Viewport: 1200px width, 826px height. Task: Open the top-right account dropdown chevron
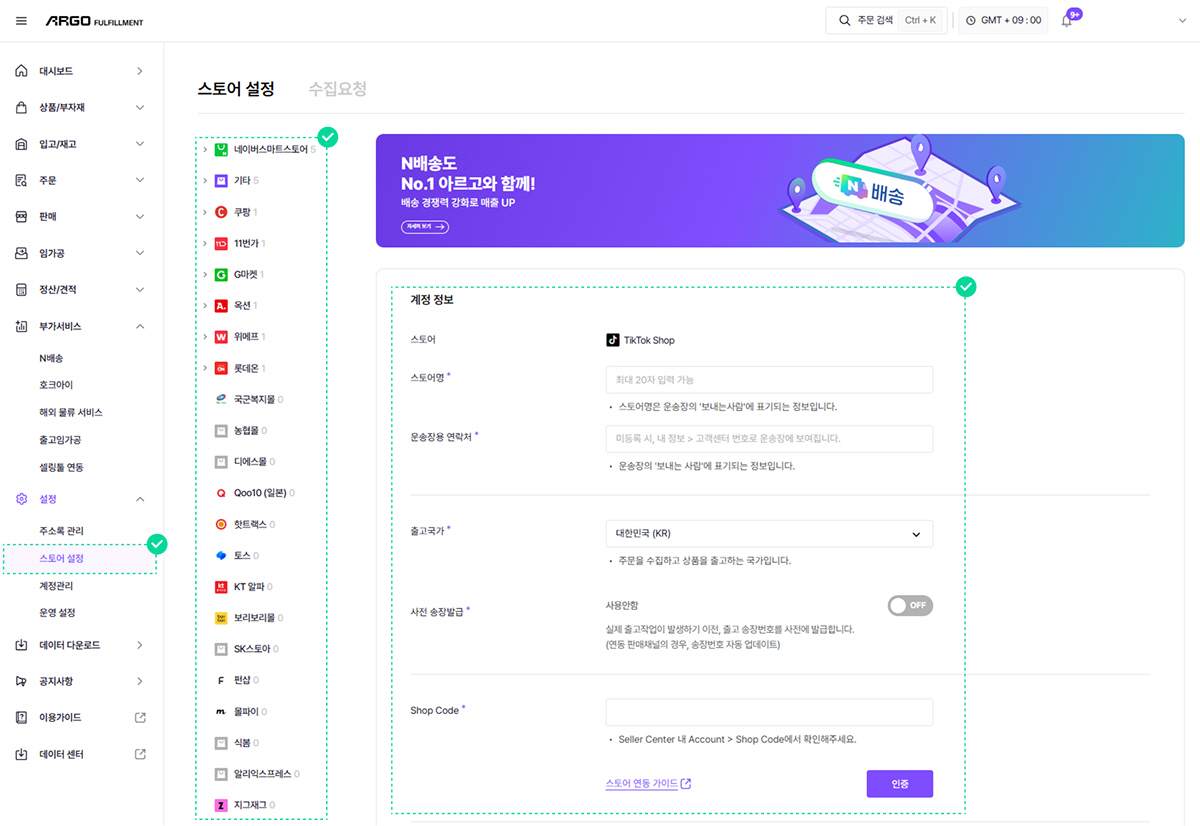coord(1182,21)
